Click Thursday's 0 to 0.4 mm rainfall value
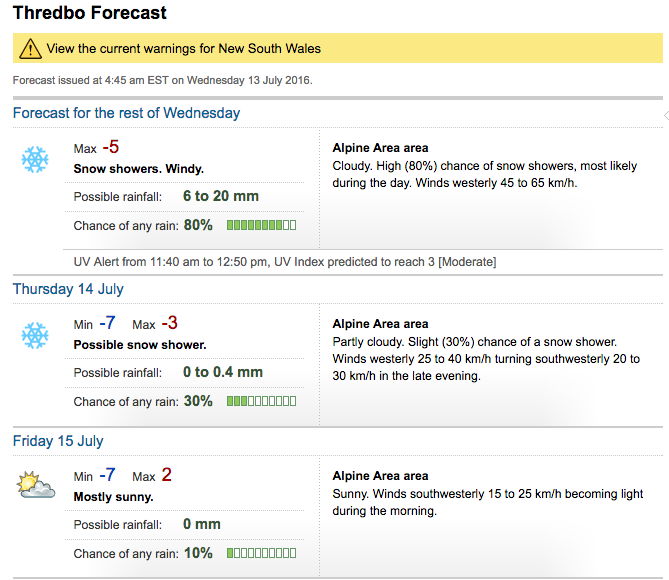 pos(223,372)
